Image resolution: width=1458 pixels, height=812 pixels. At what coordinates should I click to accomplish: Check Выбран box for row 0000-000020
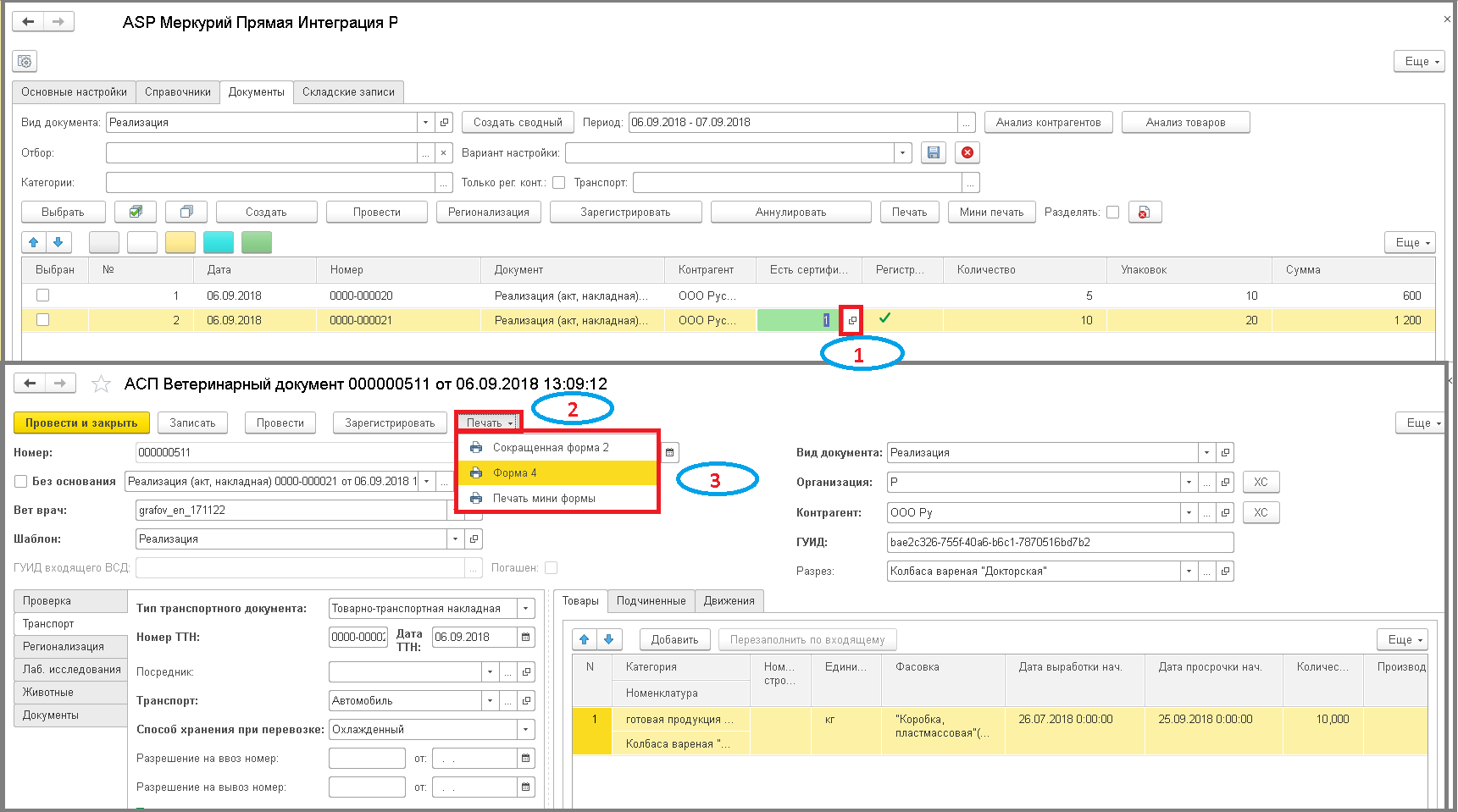pyautogui.click(x=42, y=296)
